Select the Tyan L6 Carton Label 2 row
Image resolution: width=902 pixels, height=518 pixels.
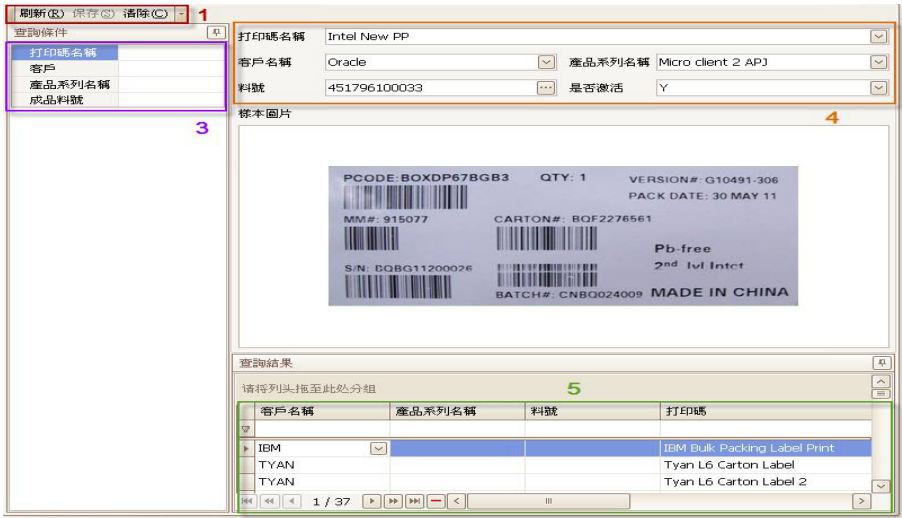tap(563, 482)
